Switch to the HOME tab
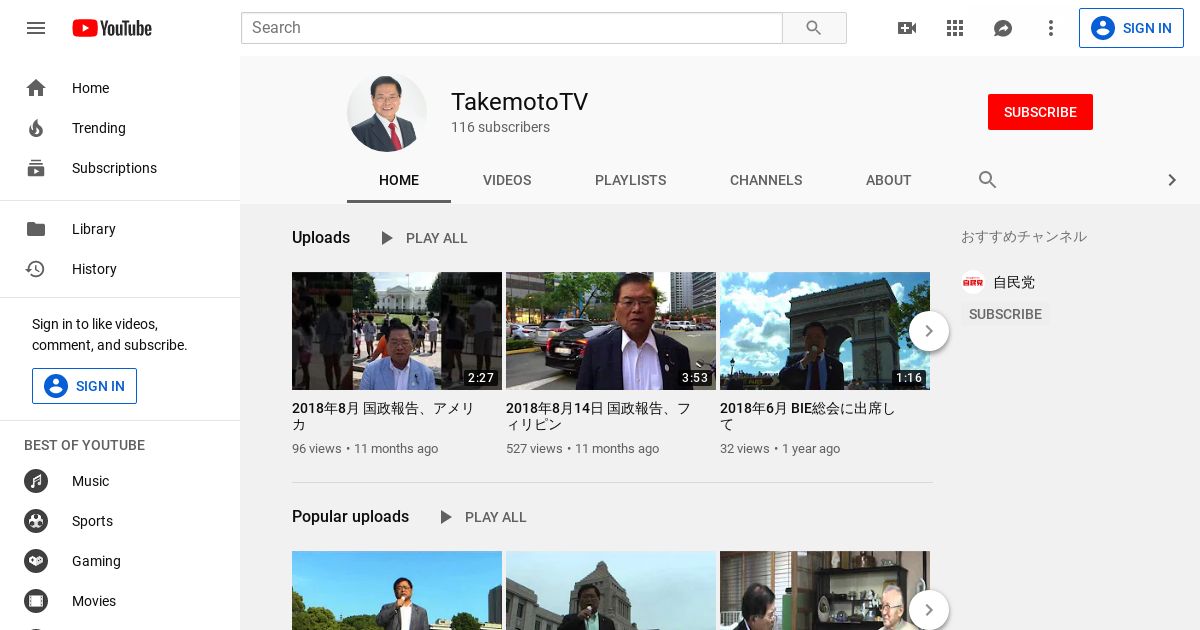 (399, 180)
